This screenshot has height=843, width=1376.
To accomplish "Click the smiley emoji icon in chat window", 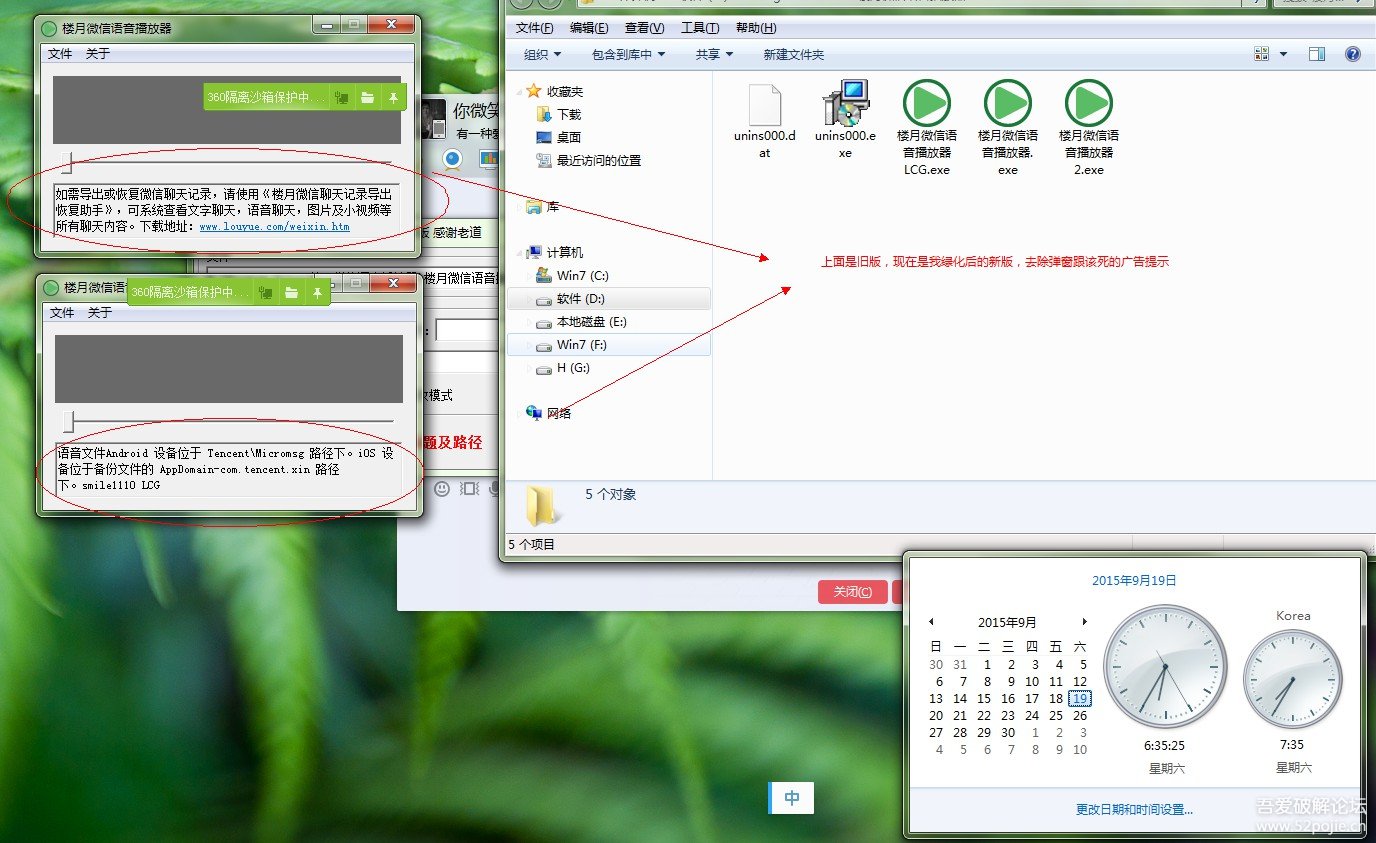I will pyautogui.click(x=441, y=489).
